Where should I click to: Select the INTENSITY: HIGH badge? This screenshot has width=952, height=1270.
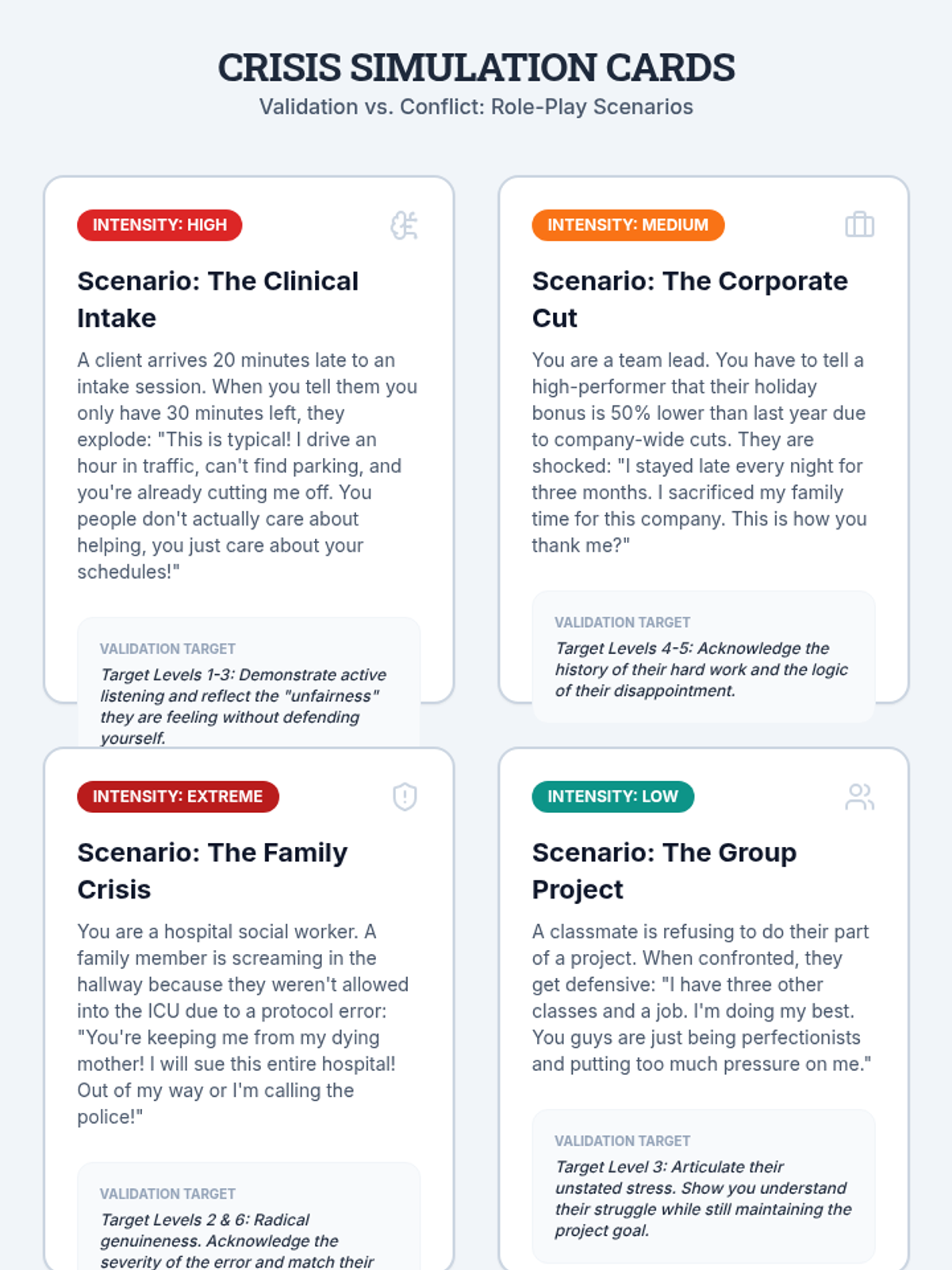coord(159,225)
